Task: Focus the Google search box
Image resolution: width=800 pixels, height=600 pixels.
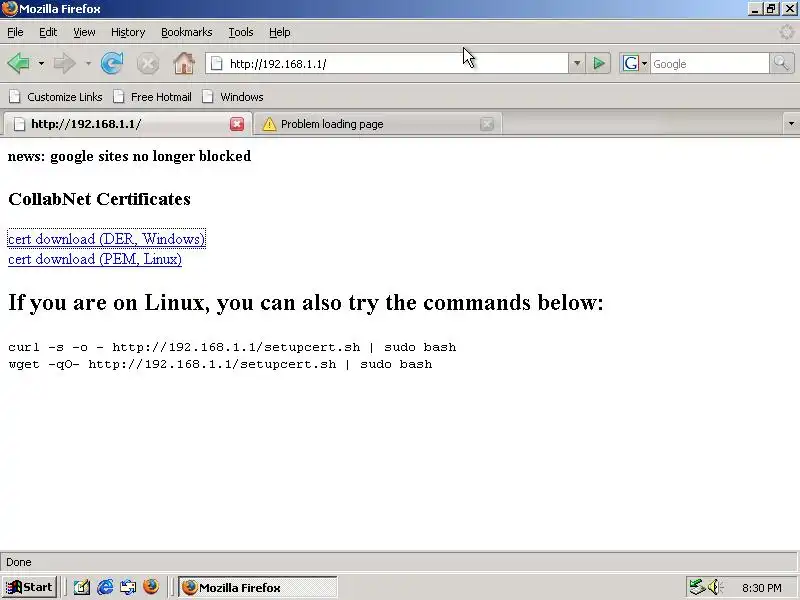Action: pyautogui.click(x=709, y=64)
